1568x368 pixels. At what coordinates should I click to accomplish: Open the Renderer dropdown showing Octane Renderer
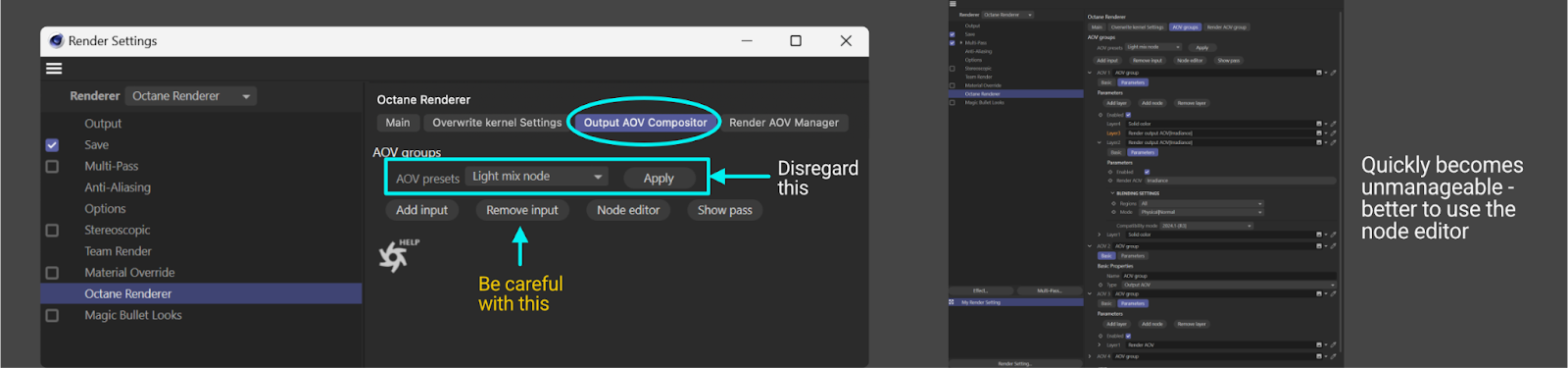tap(191, 96)
